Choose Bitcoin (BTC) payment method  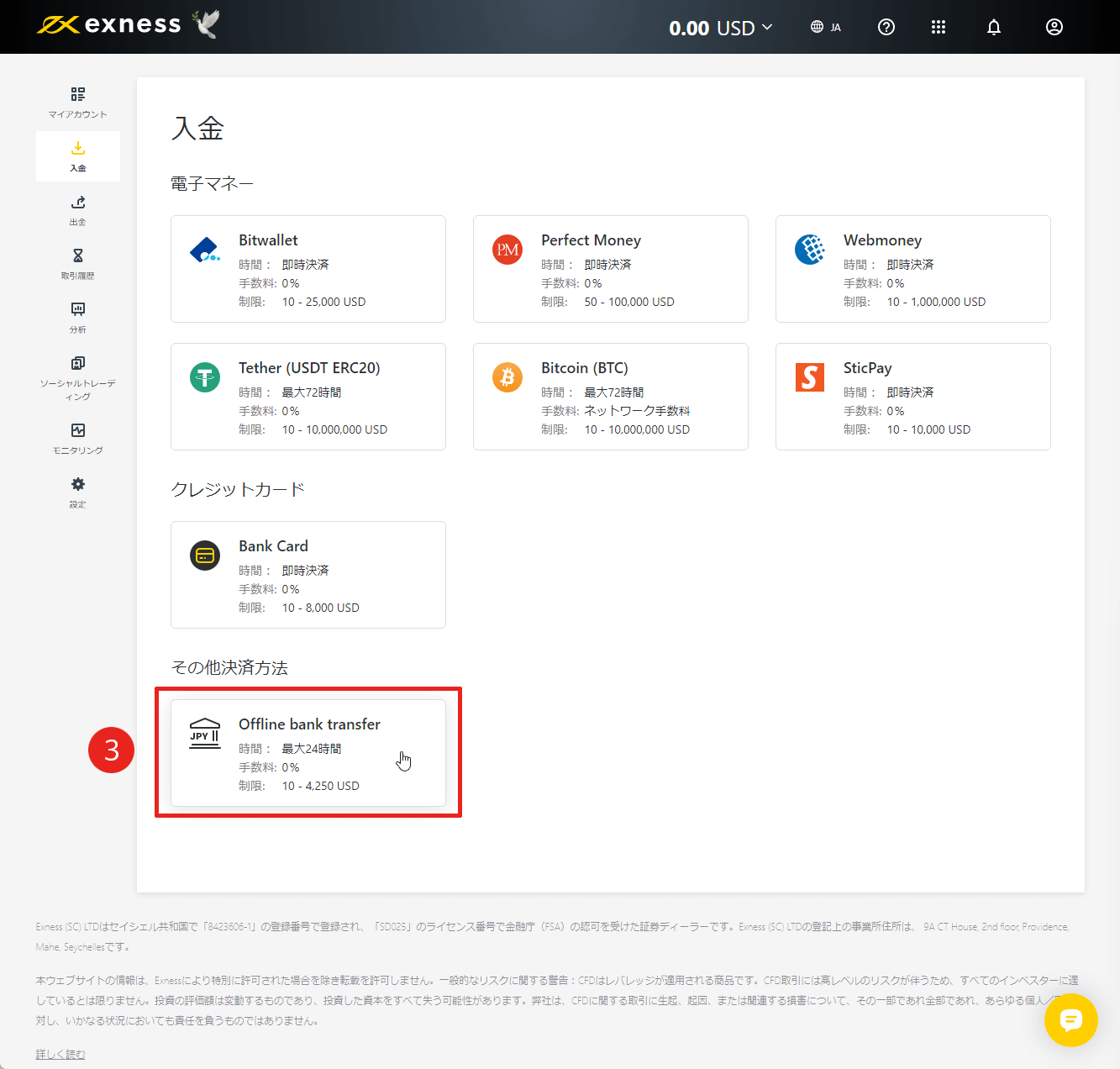(x=611, y=397)
